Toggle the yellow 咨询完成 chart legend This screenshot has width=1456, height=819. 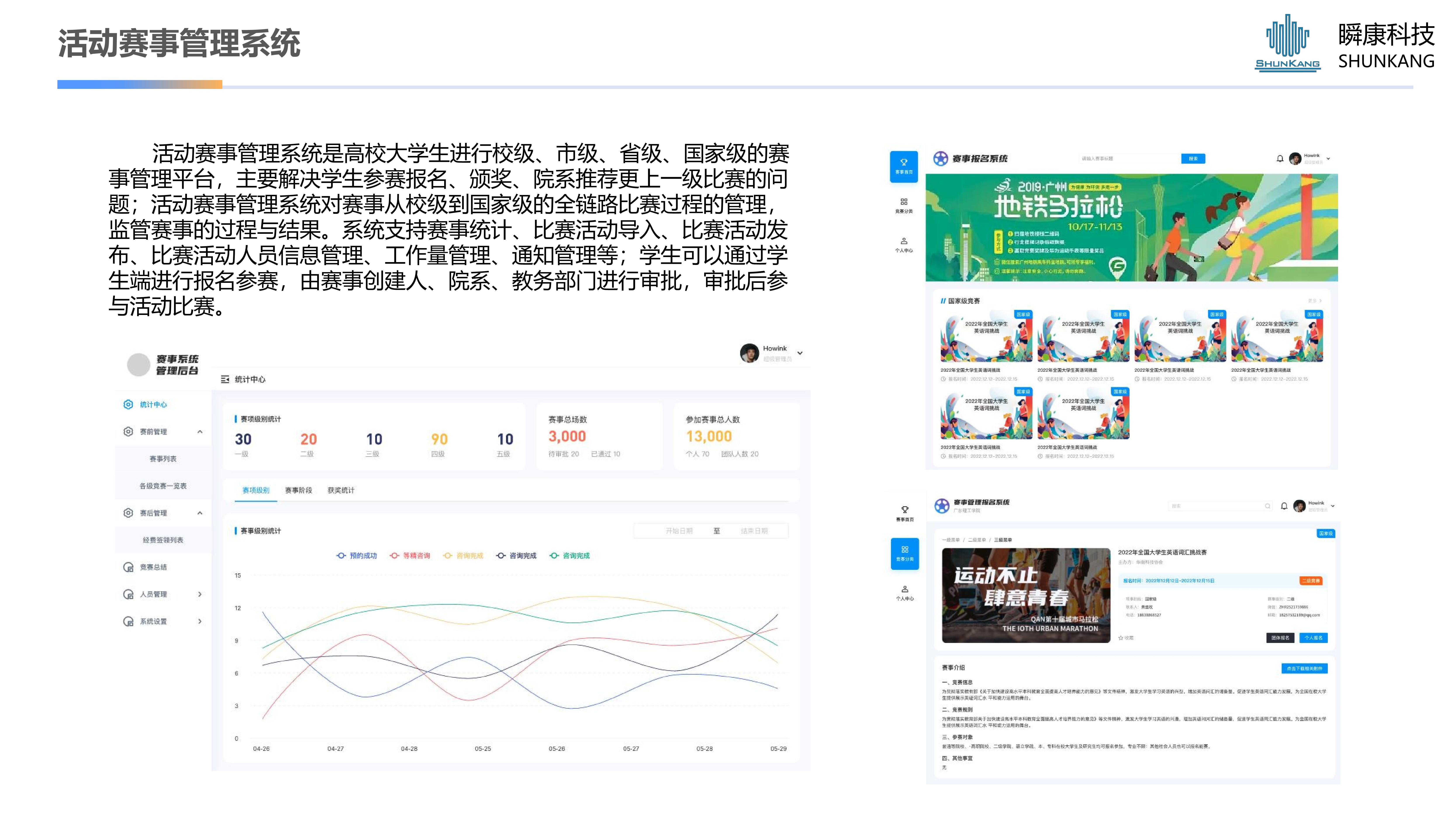tap(463, 556)
